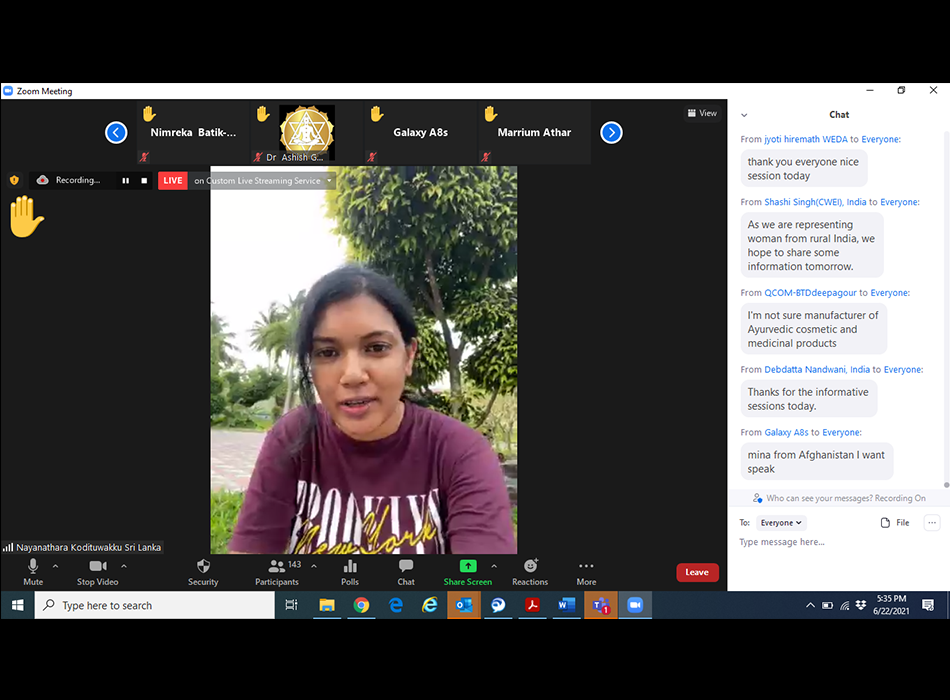Screen dimensions: 950x700
Task: Collapse Chat panel chevron
Action: [x=744, y=115]
